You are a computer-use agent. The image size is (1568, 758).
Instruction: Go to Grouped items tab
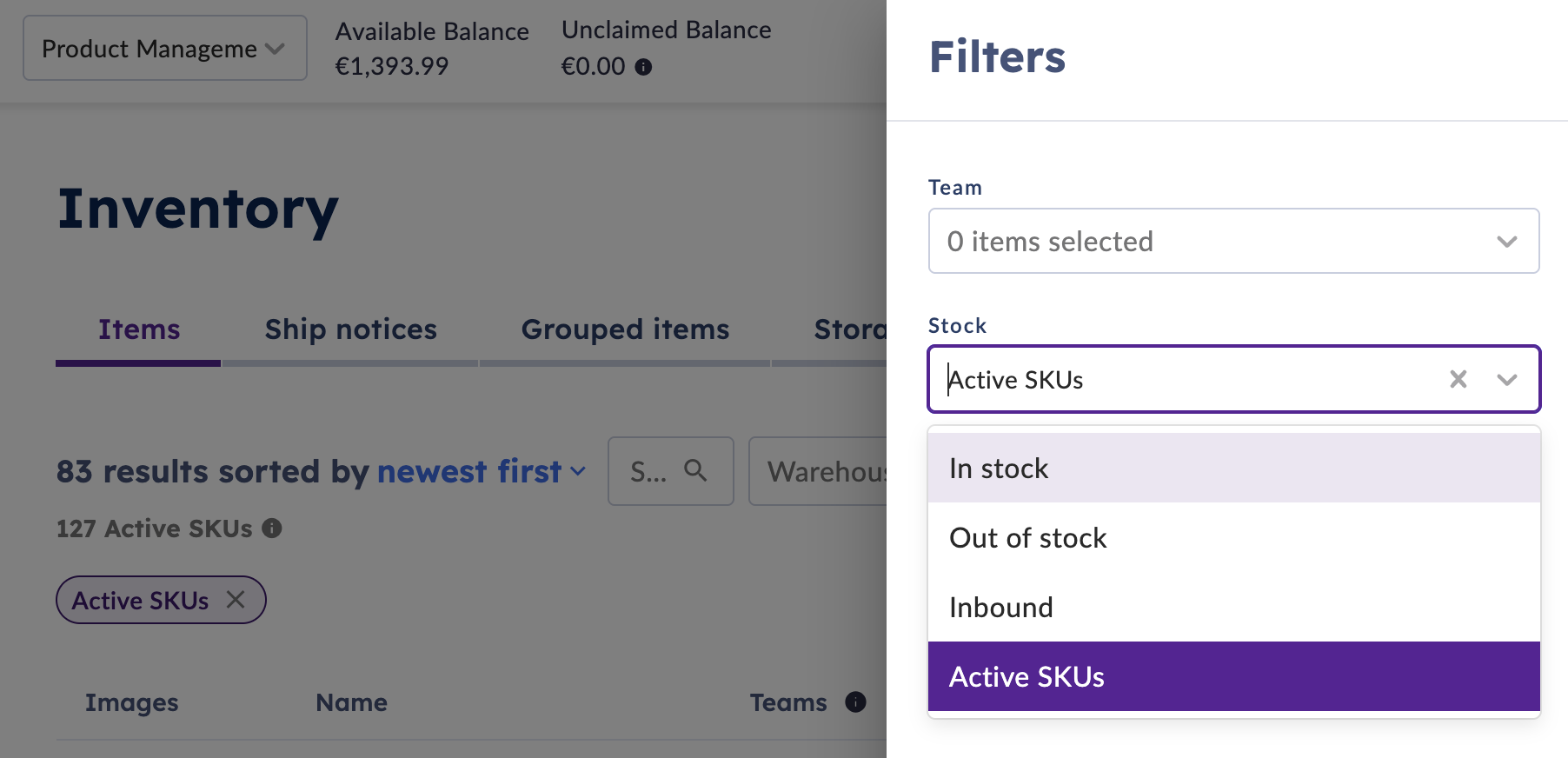(625, 329)
